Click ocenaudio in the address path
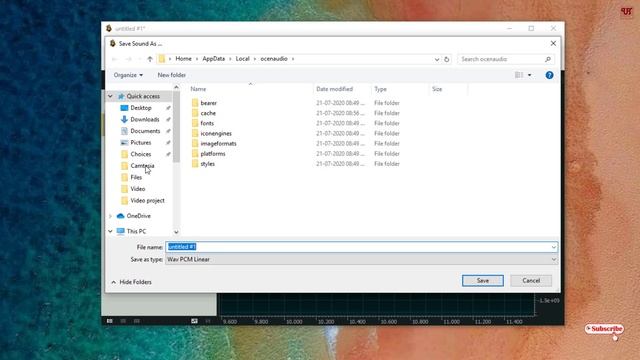640x360 pixels. (x=274, y=59)
